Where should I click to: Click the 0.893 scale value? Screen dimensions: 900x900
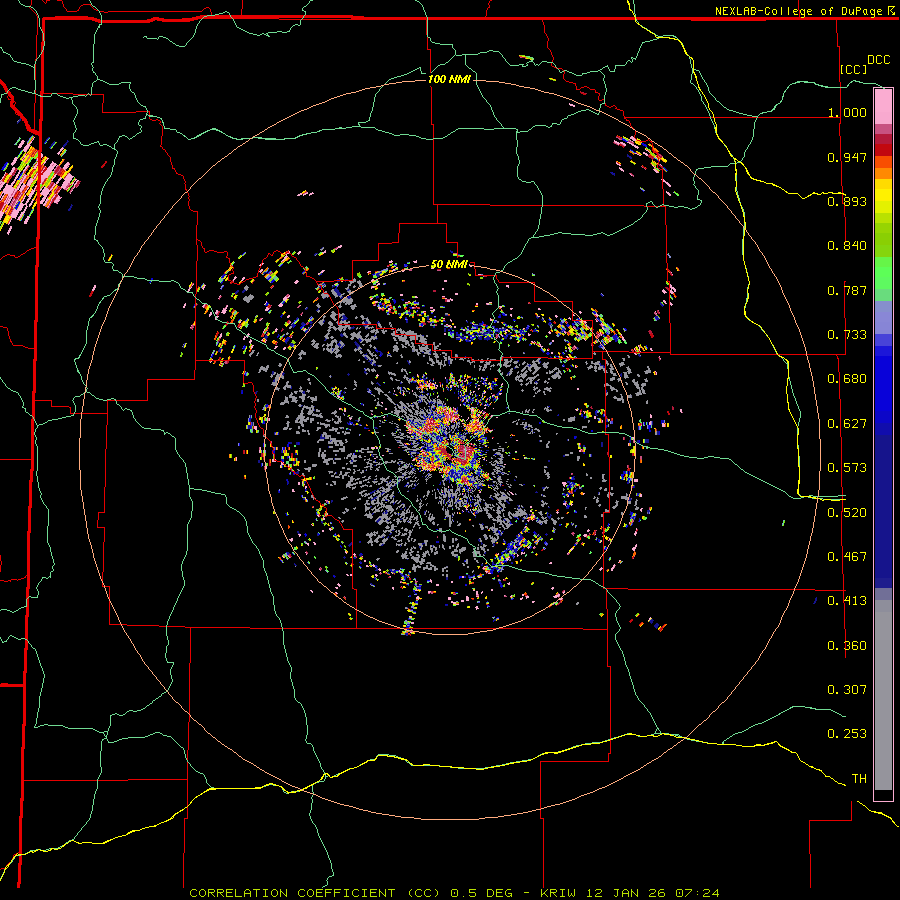[847, 201]
